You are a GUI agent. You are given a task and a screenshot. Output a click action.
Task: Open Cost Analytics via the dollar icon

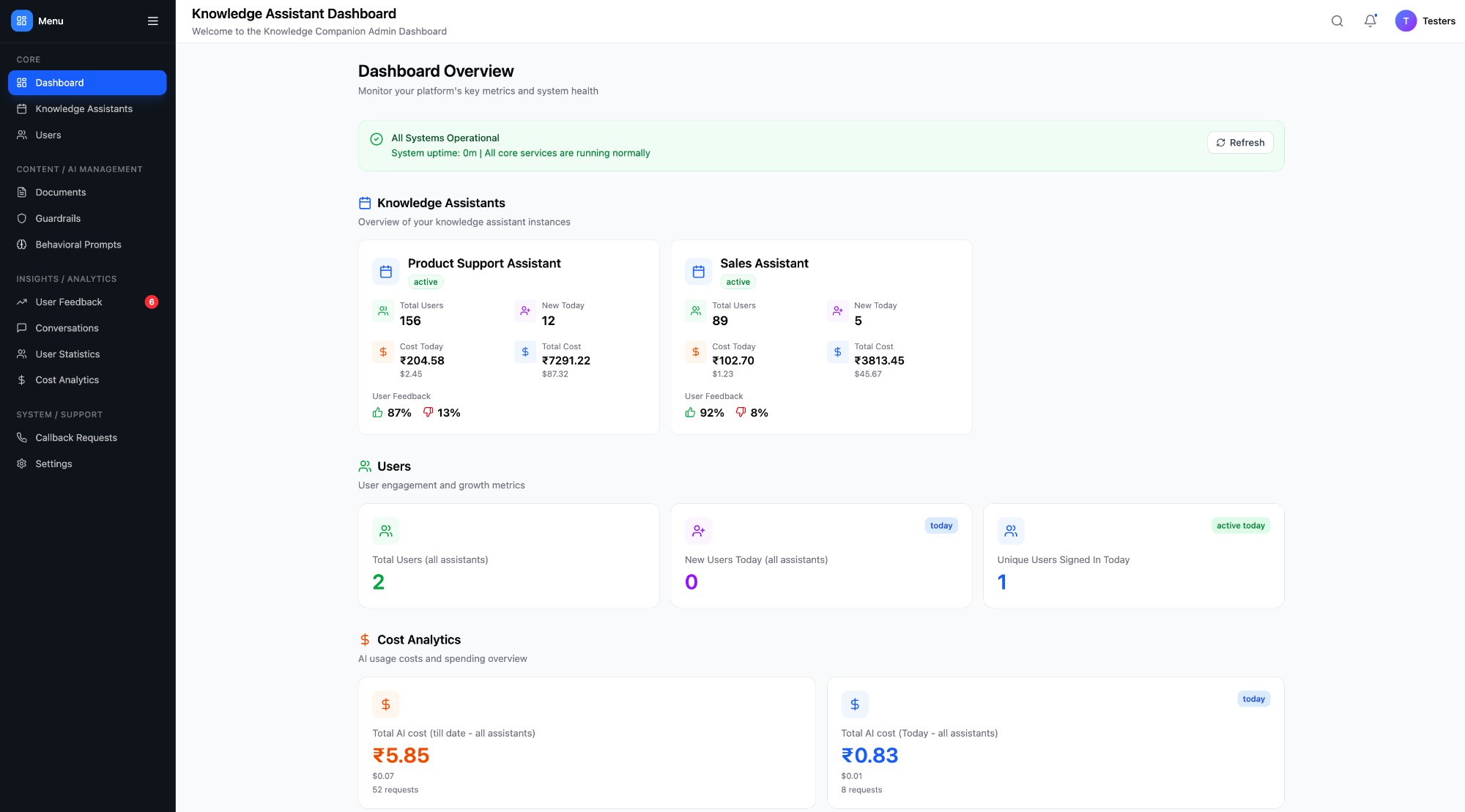[21, 380]
